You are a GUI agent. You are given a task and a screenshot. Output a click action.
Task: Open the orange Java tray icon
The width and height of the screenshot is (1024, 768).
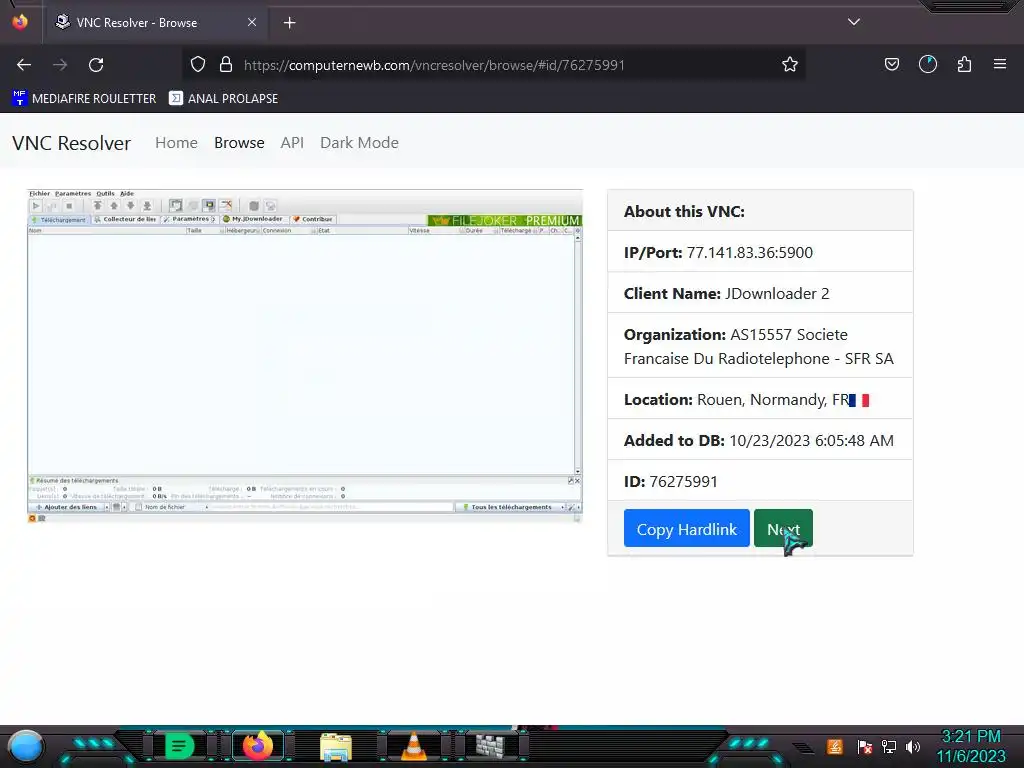[x=835, y=746]
